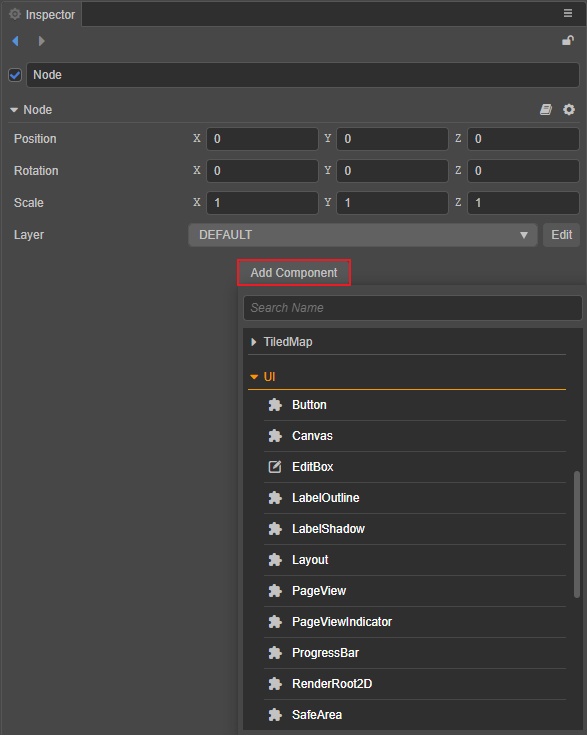This screenshot has height=735, width=587.
Task: Click the Position X field
Action: pyautogui.click(x=263, y=139)
